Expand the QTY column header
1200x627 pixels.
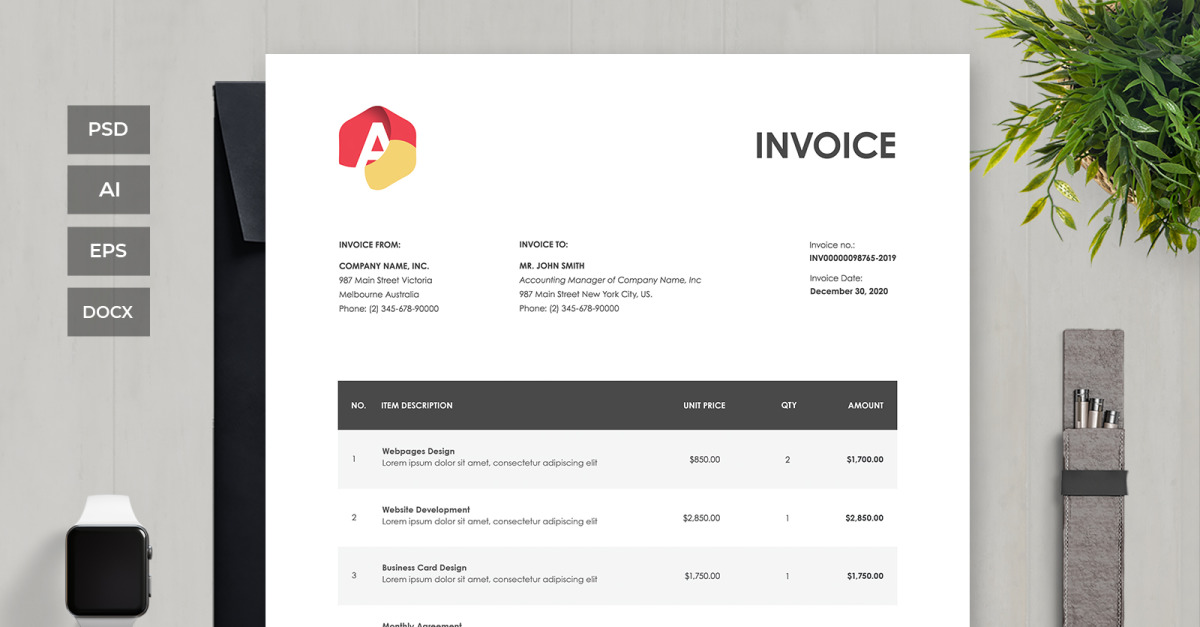[x=788, y=405]
